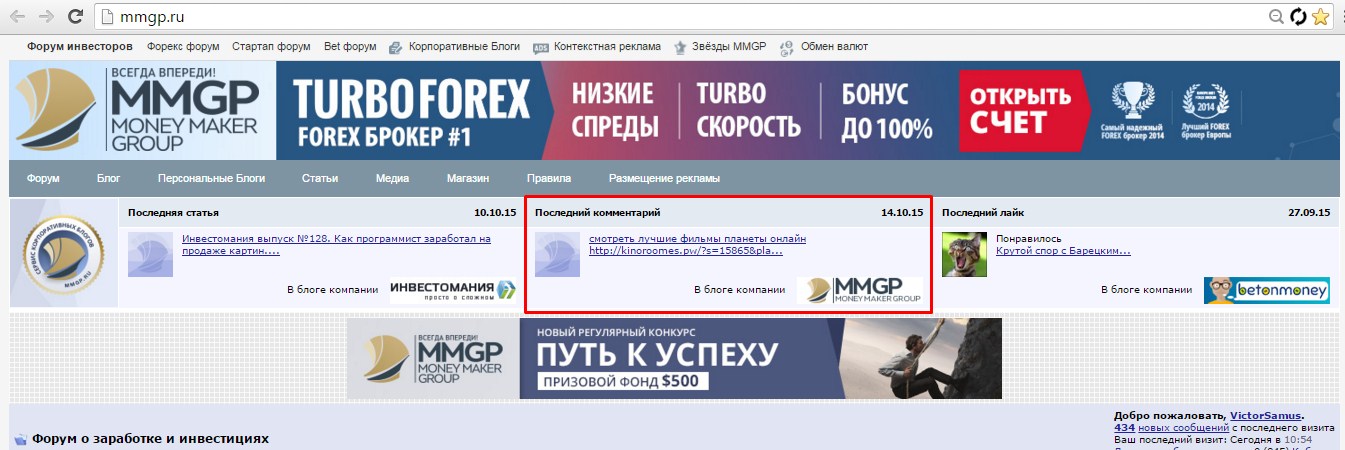This screenshot has width=1345, height=450.
Task: Open the Стартап форум link
Action: point(271,46)
